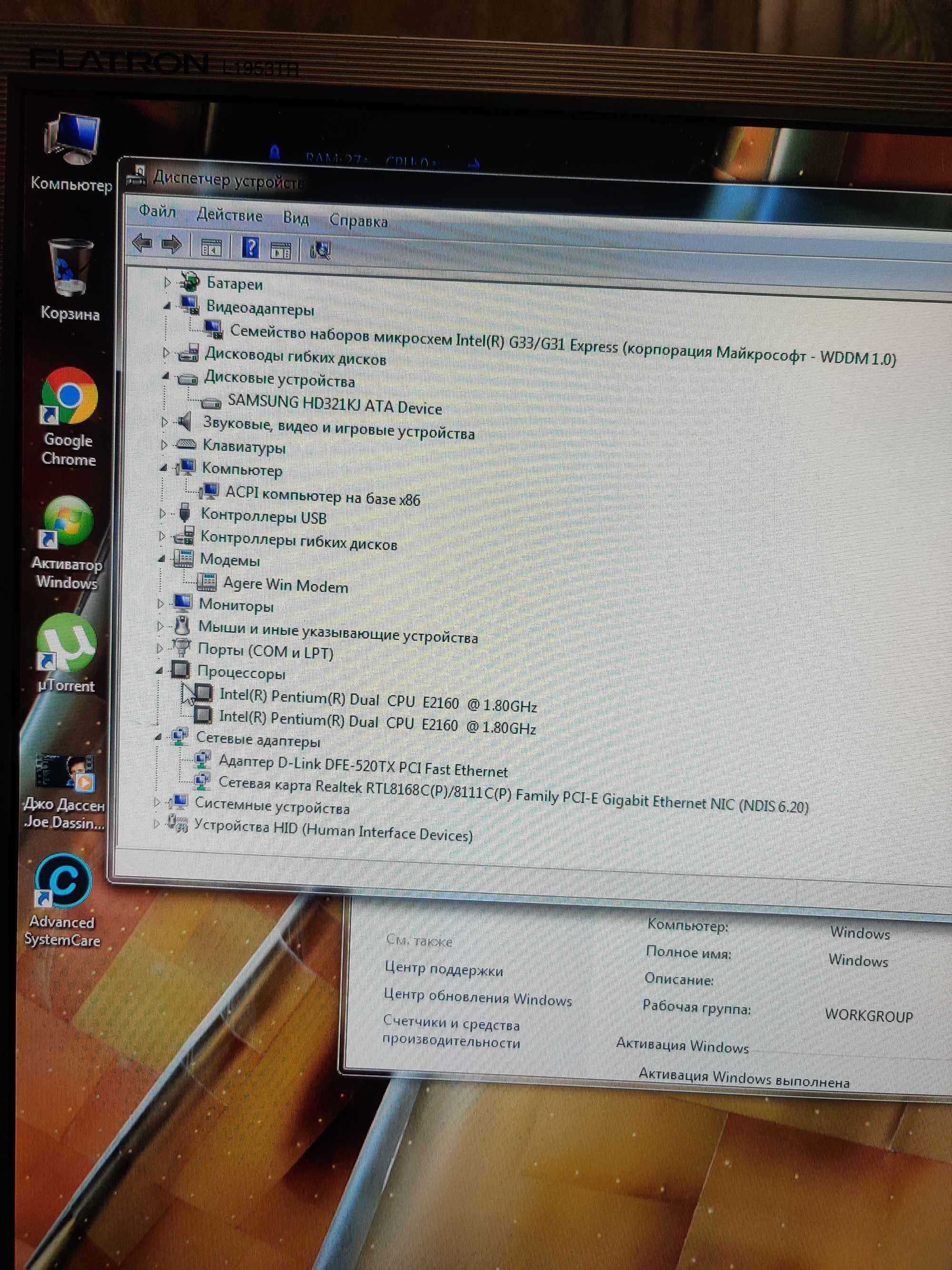Select Адаптер D-Link DFE-520TX PCI Fast Ethernet

click(x=363, y=765)
